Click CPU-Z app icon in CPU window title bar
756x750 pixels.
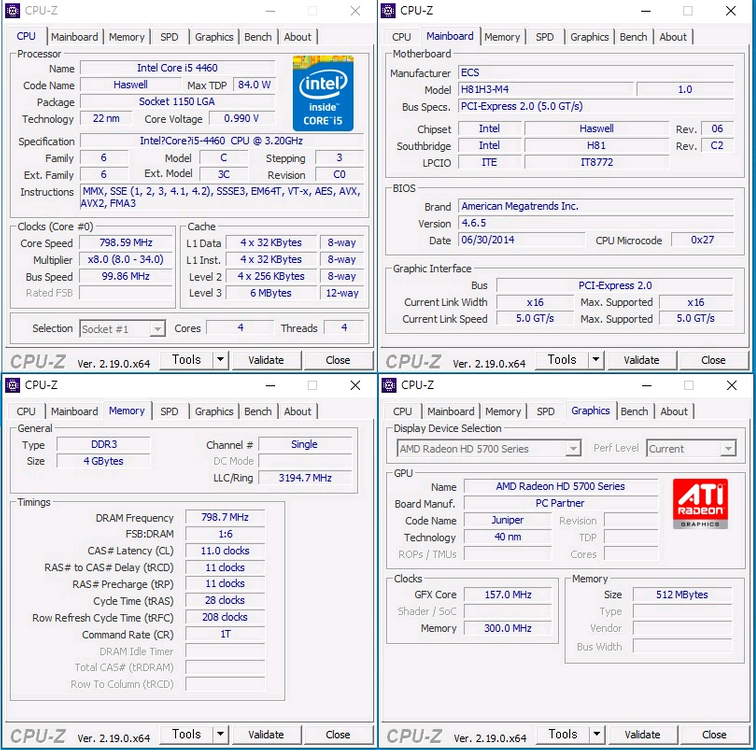click(13, 11)
